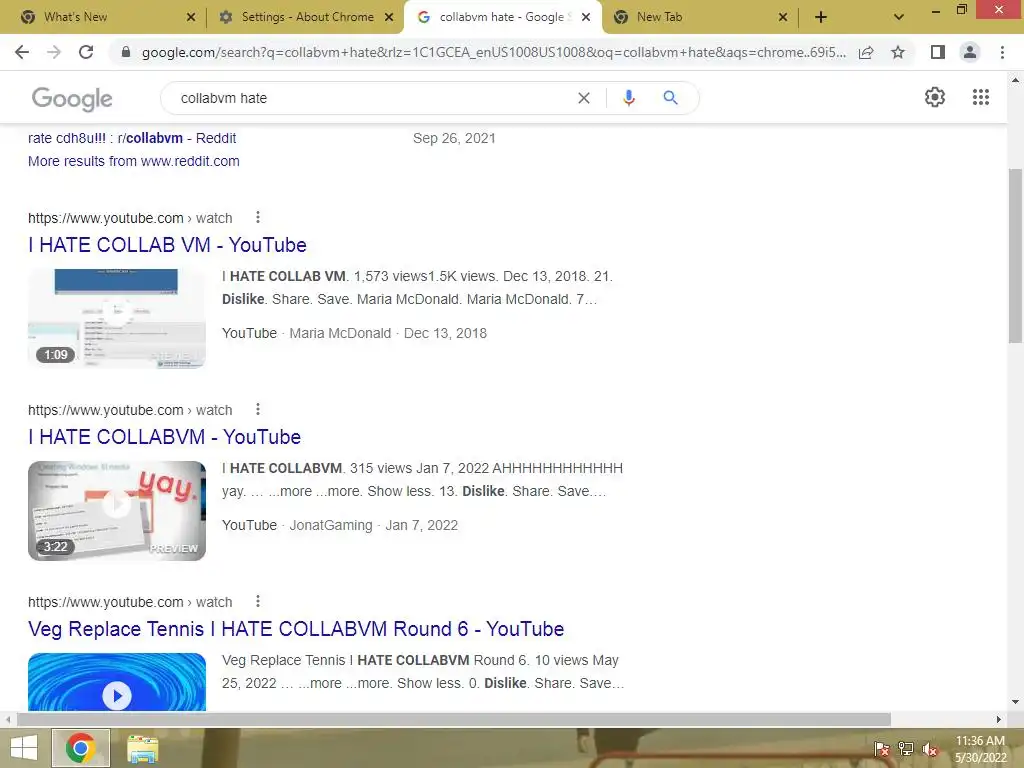
Task: Close the Settings - About Chrome tab
Action: pyautogui.click(x=389, y=17)
